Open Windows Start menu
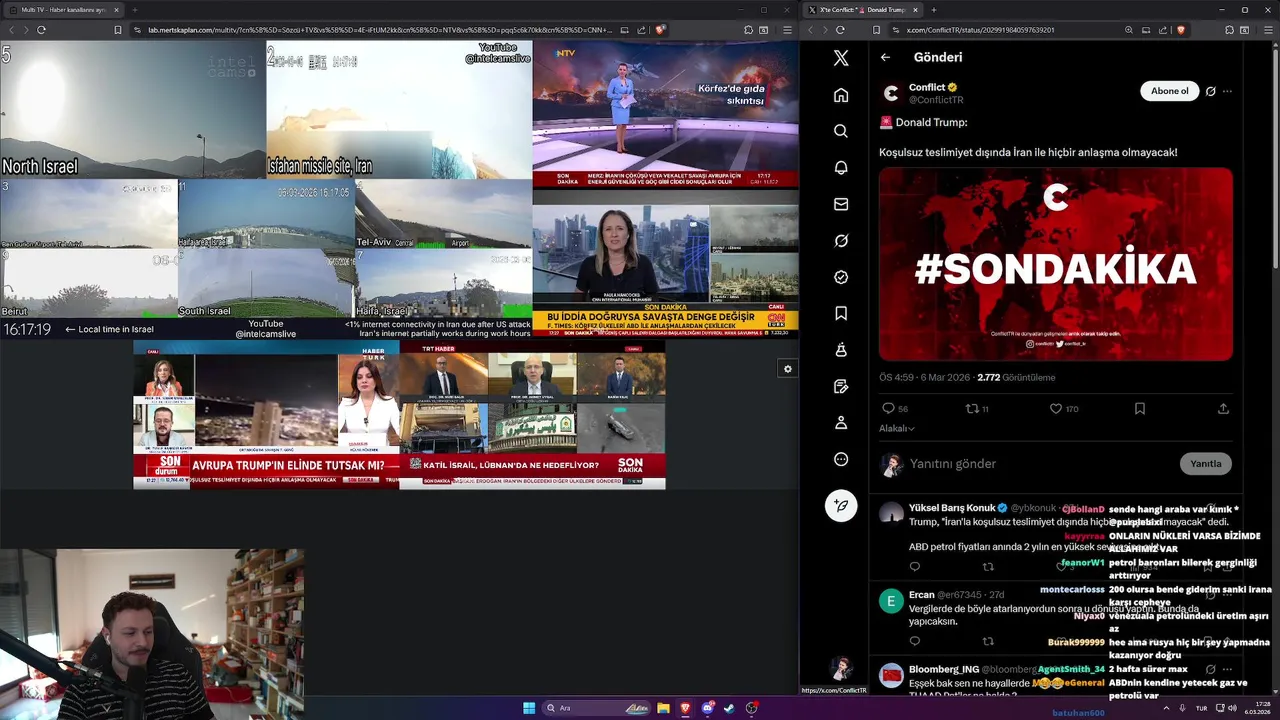The image size is (1280, 720). pos(529,708)
